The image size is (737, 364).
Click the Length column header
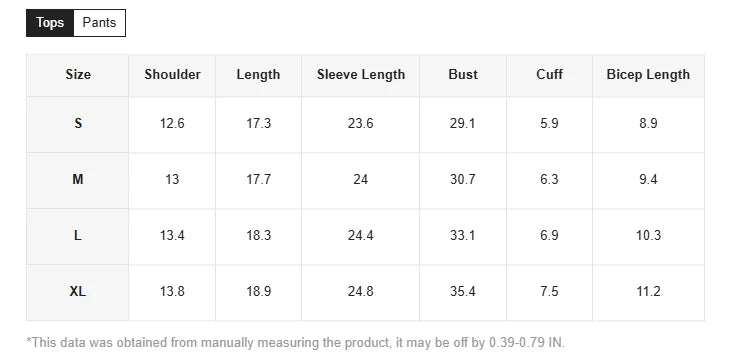pyautogui.click(x=259, y=75)
